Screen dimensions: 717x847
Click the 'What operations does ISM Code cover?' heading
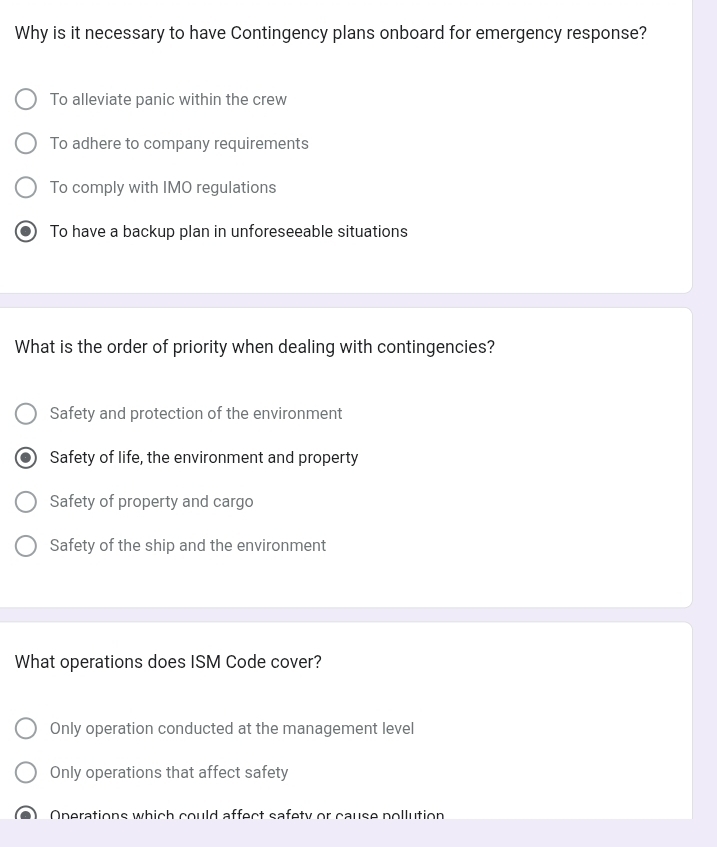click(x=168, y=662)
